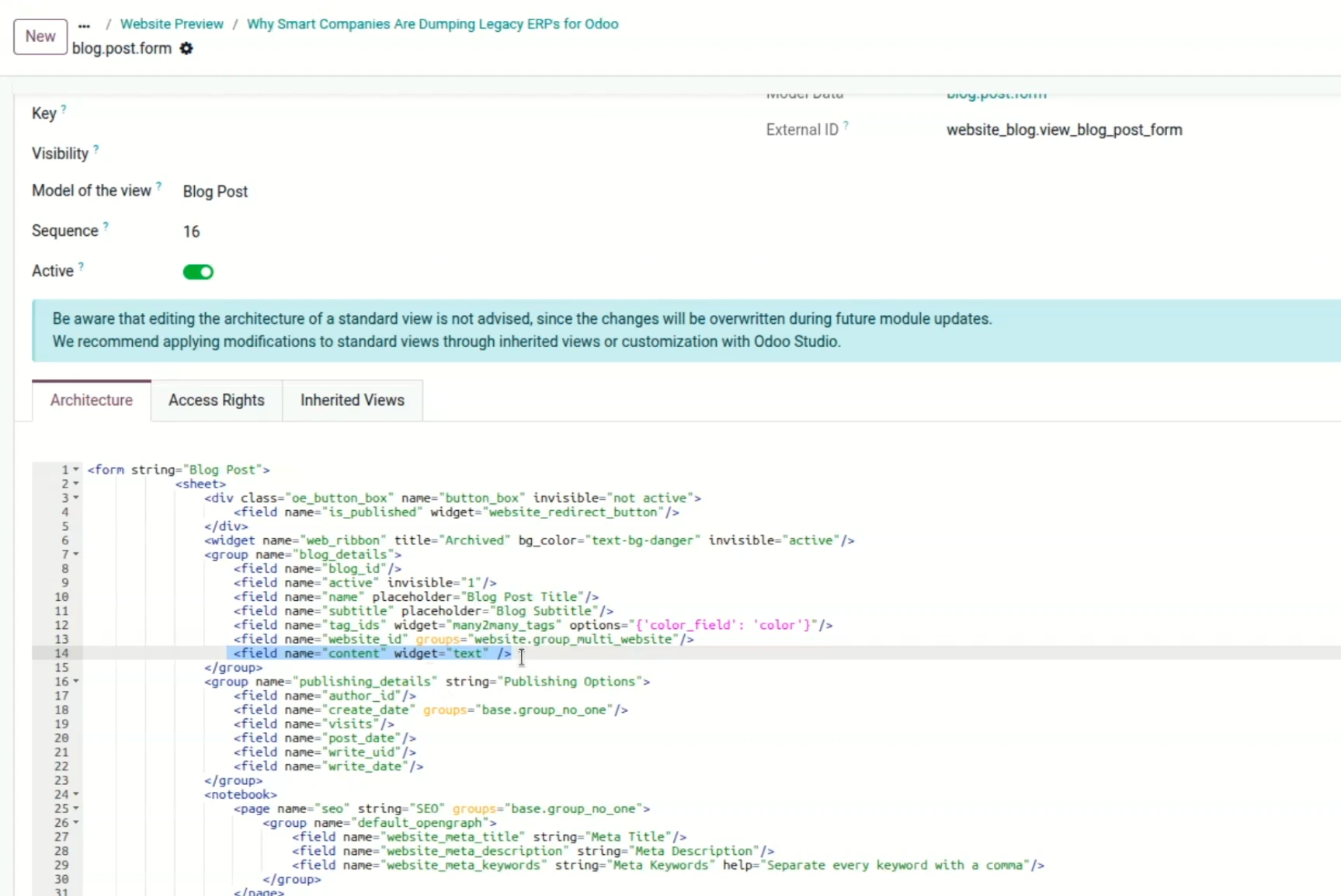This screenshot has height=896, width=1341.
Task: Fold the blog_details group at line 7
Action: [76, 554]
